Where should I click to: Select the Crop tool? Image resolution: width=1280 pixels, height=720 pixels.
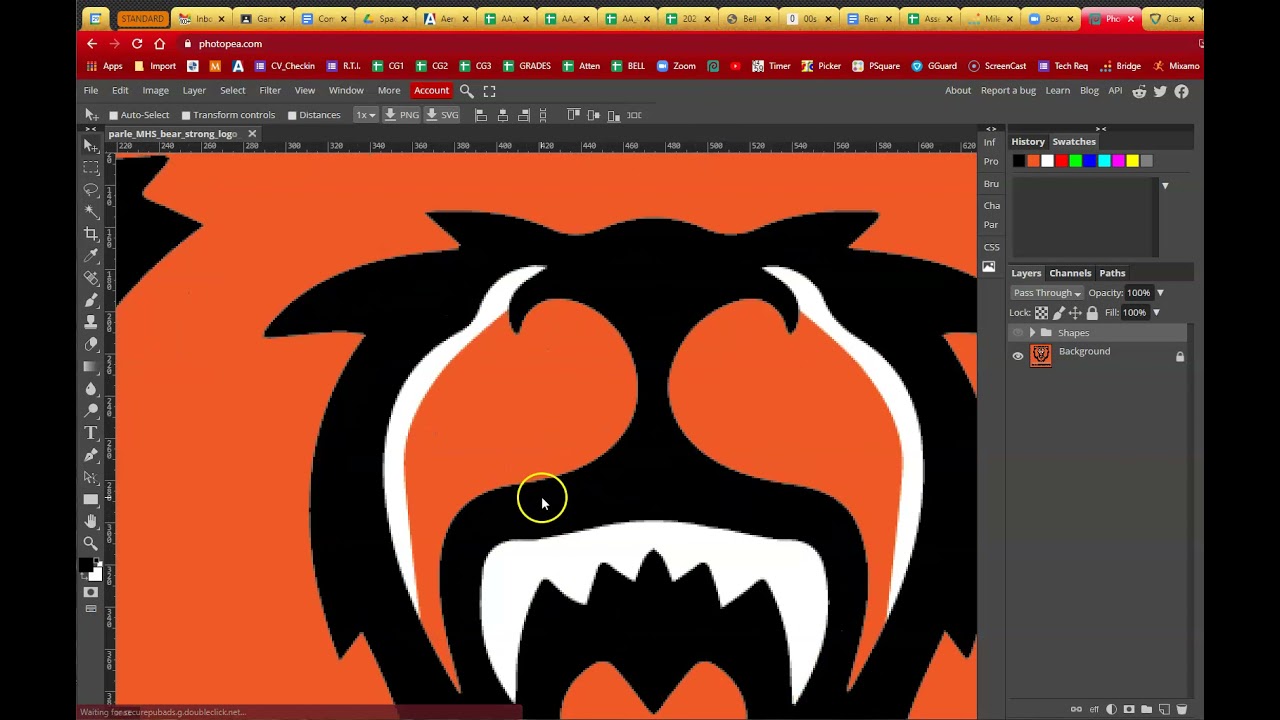coord(91,234)
